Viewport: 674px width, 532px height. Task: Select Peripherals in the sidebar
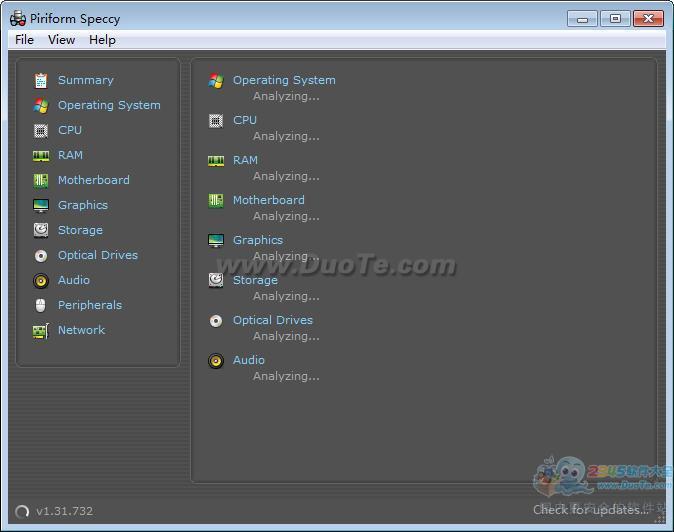(90, 305)
